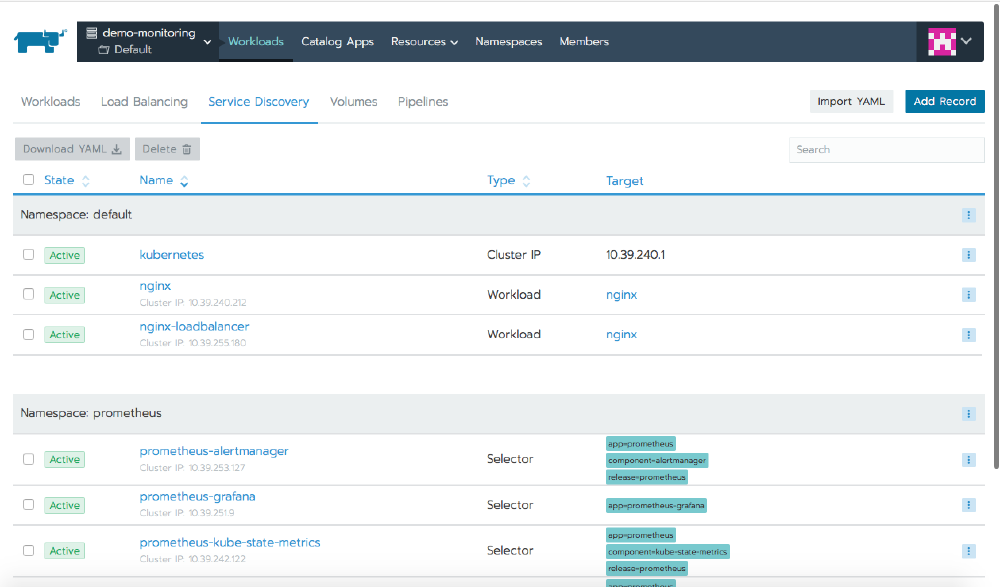1000x587 pixels.
Task: Open the Resources dropdown menu
Action: click(x=424, y=41)
